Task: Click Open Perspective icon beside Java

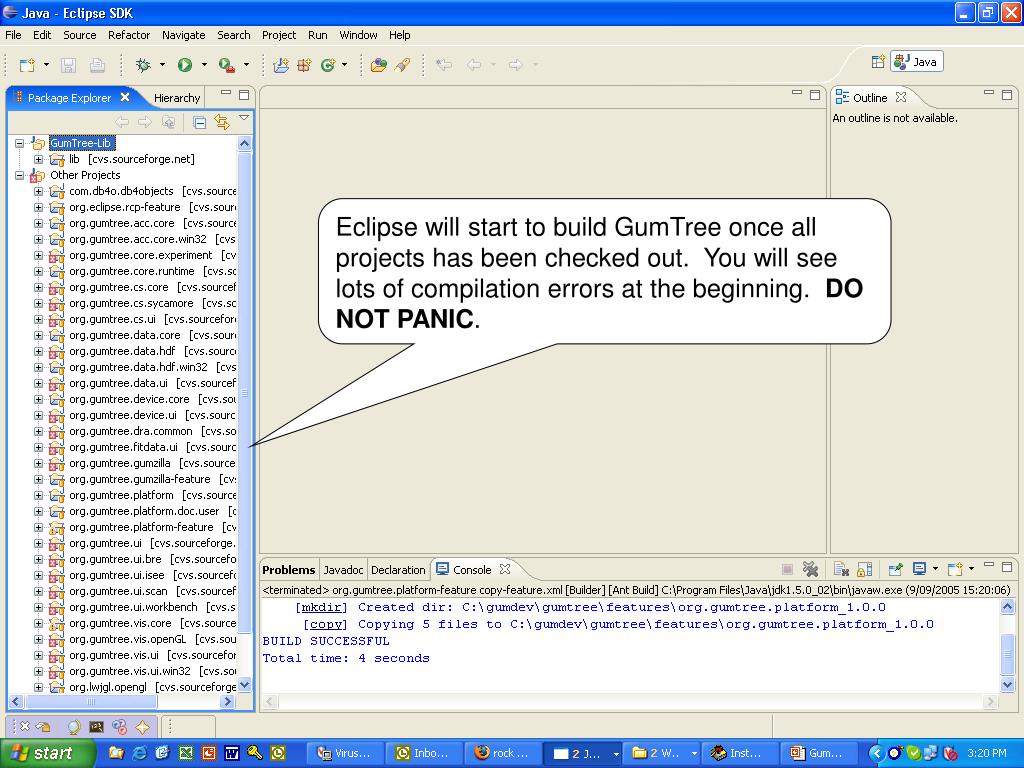Action: 878,62
